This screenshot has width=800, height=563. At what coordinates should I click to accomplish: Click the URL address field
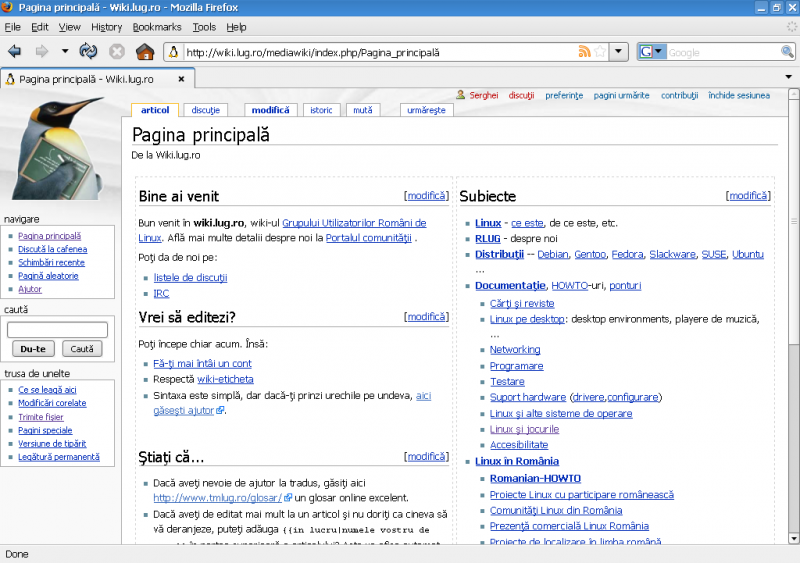coord(380,52)
